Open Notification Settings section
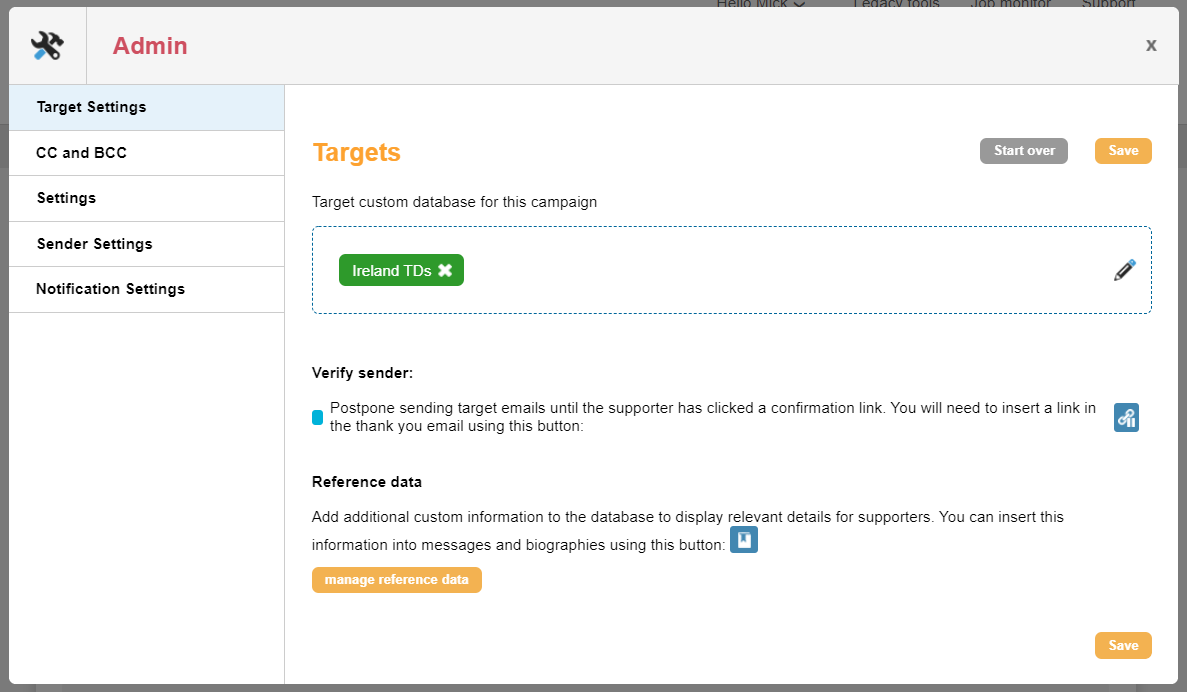 tap(111, 289)
